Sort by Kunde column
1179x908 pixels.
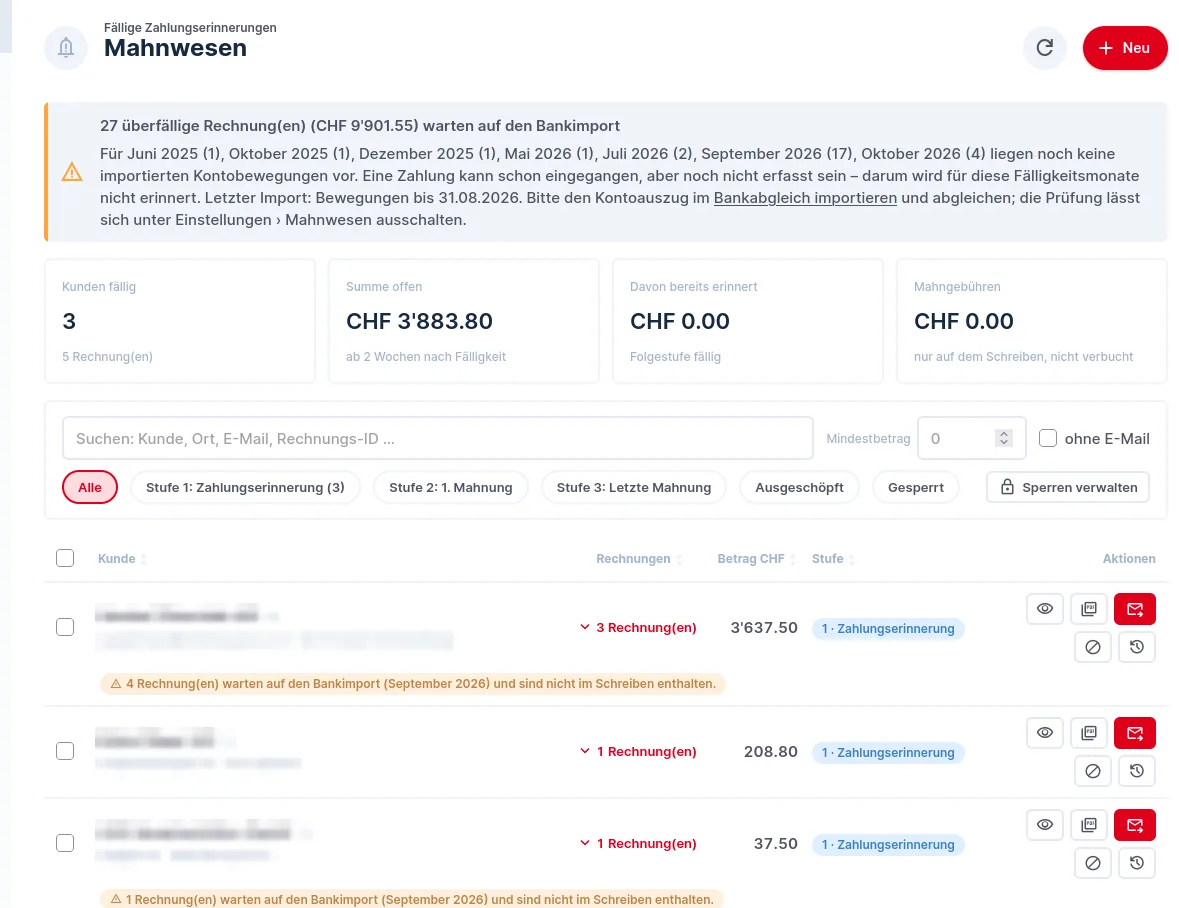pos(122,558)
